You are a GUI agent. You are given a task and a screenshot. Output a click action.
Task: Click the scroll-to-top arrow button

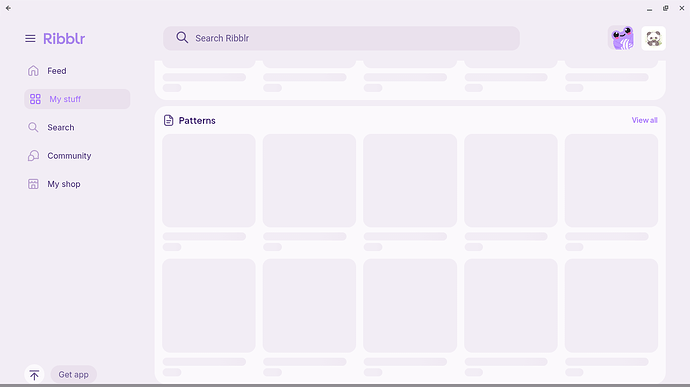click(34, 375)
